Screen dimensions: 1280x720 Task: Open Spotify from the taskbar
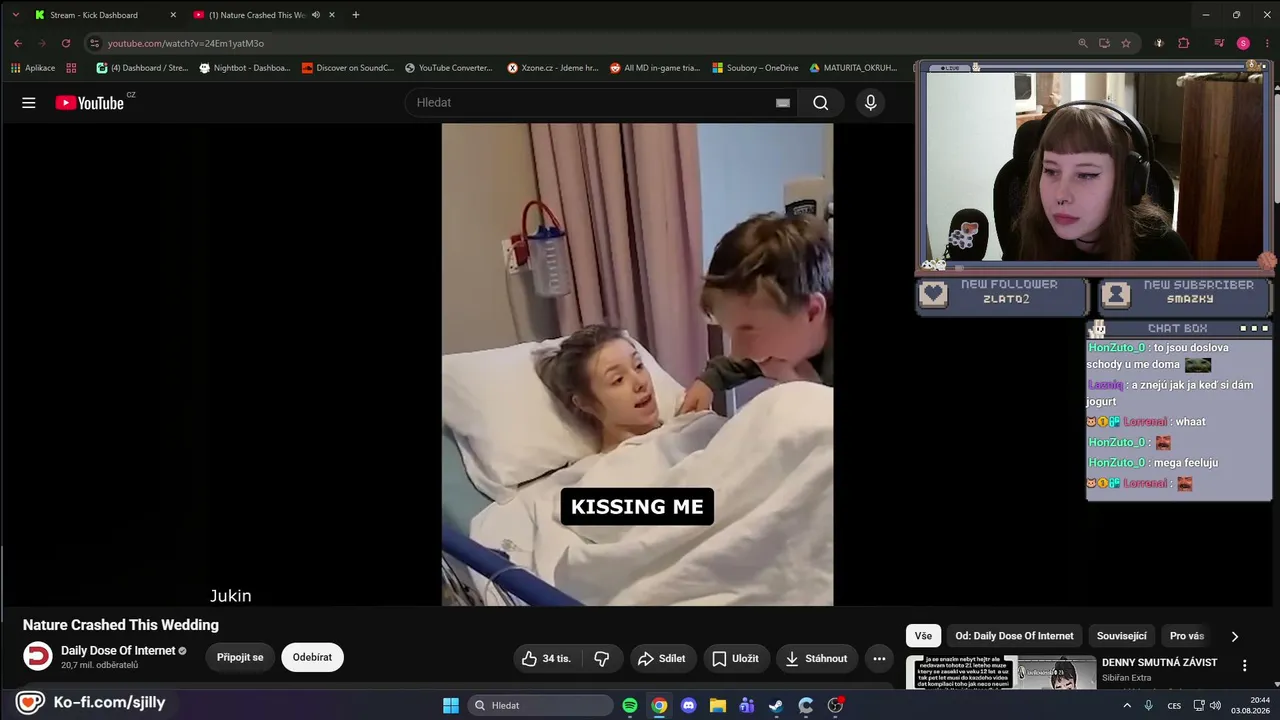click(x=630, y=705)
